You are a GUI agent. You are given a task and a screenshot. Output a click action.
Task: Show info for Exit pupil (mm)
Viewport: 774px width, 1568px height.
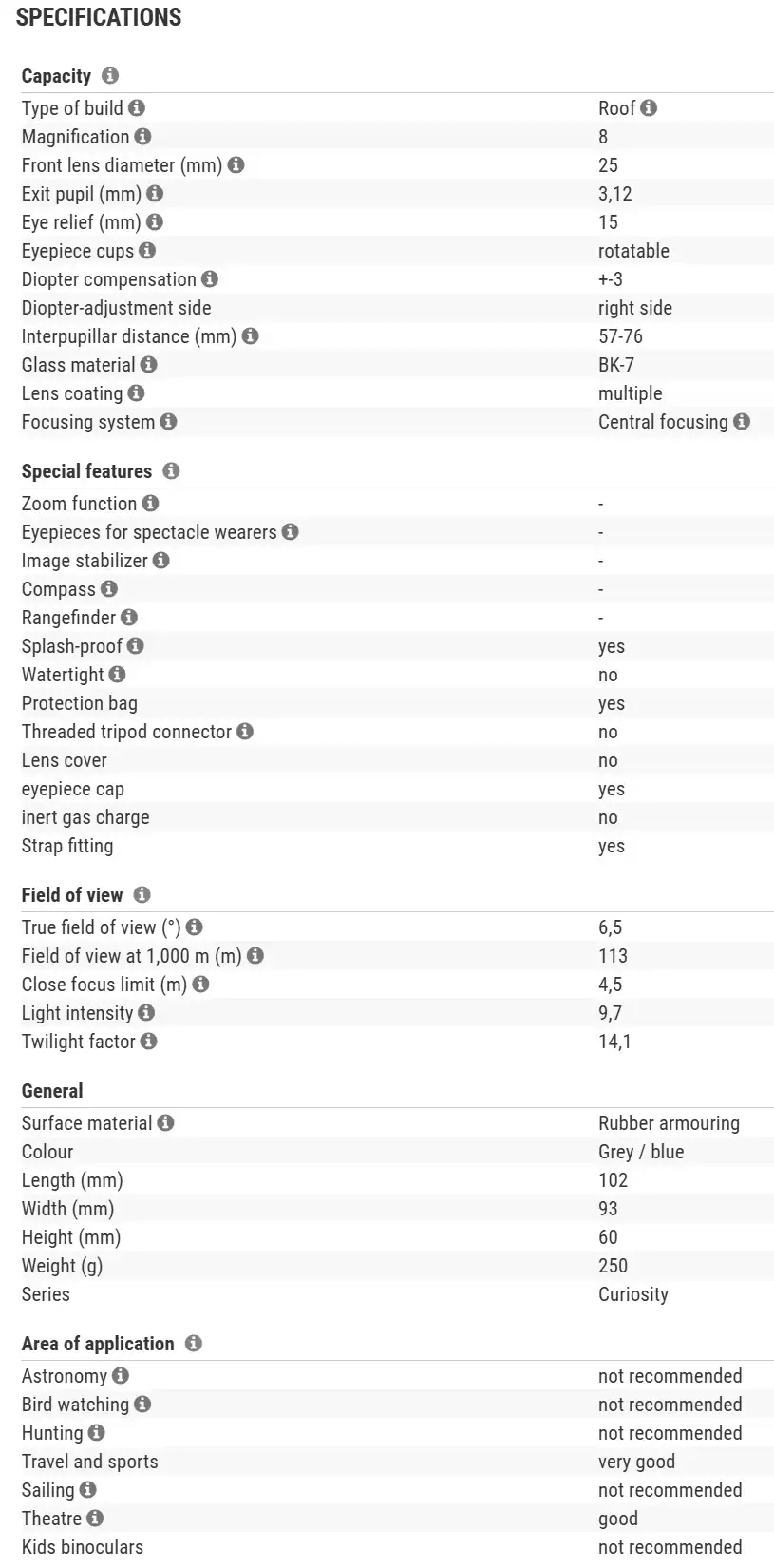155,194
